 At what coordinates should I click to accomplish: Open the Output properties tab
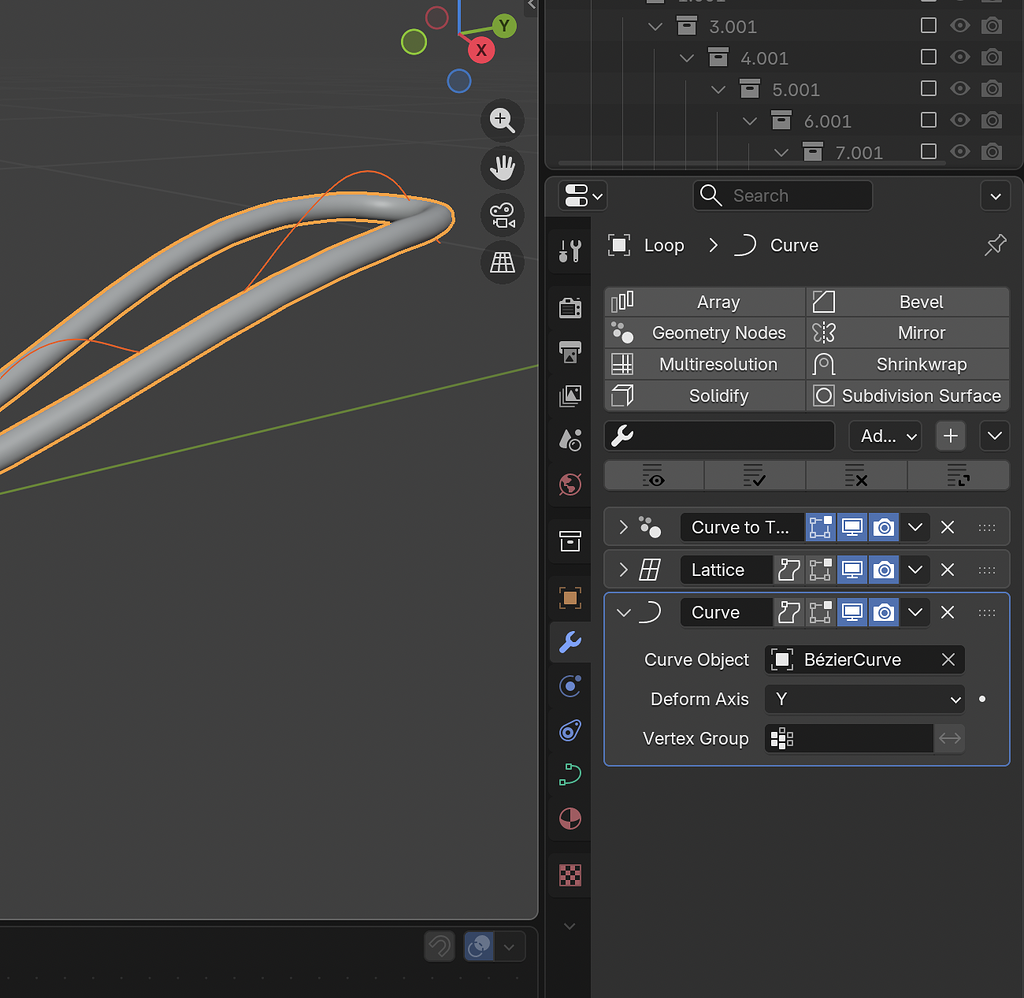[570, 352]
